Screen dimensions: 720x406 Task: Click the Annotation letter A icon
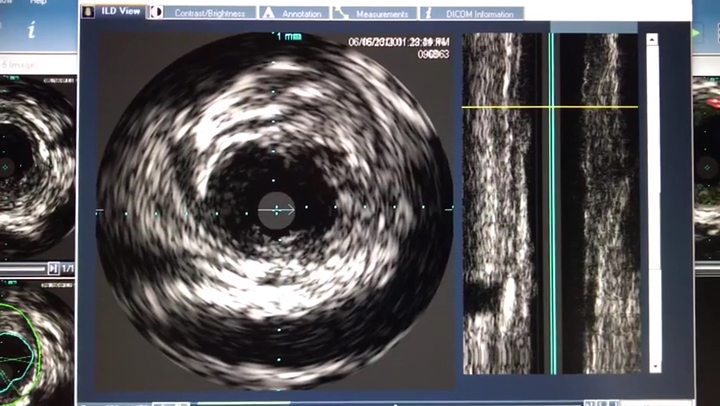(267, 13)
